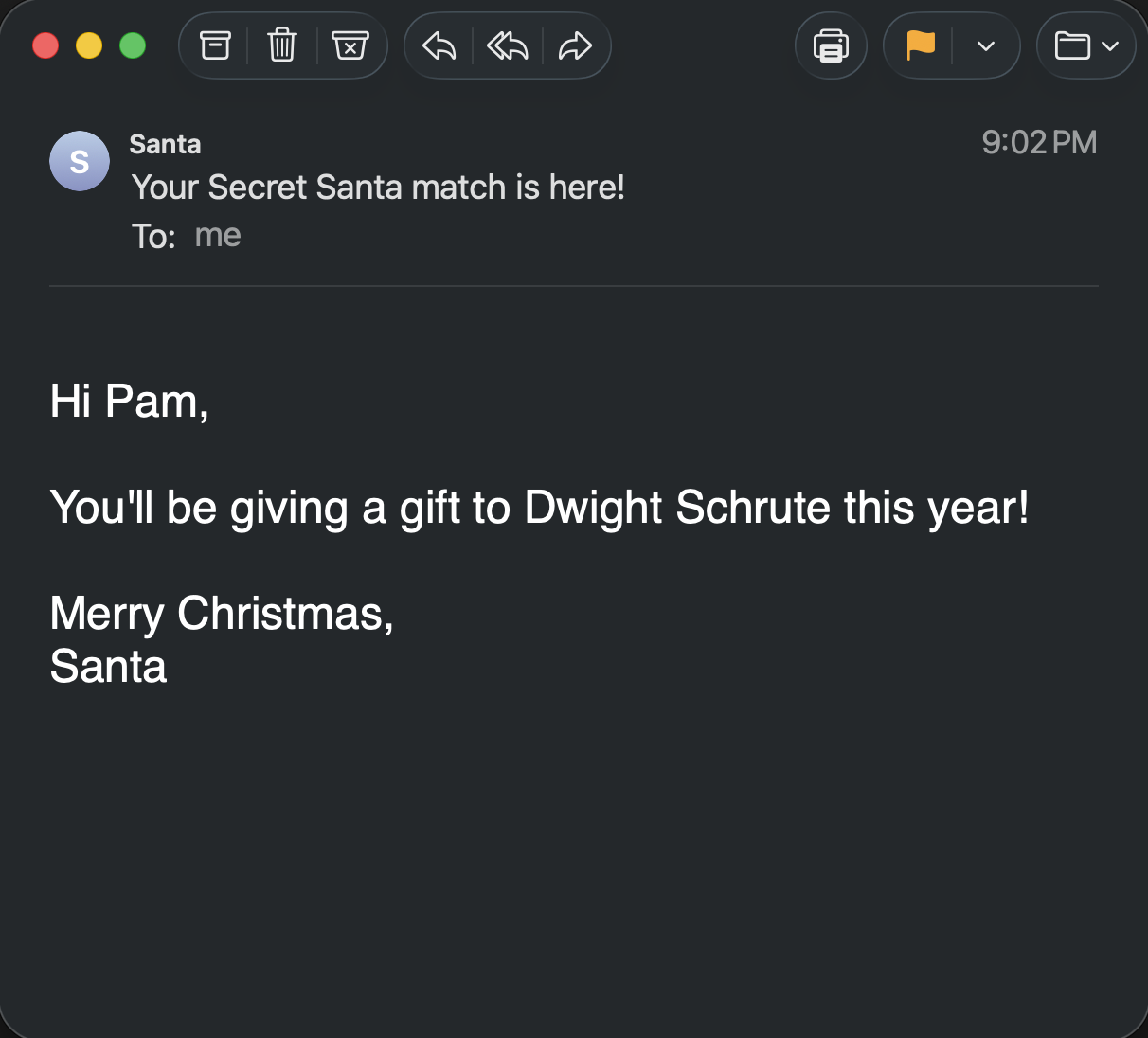1148x1038 pixels.
Task: Print this email
Action: [831, 45]
